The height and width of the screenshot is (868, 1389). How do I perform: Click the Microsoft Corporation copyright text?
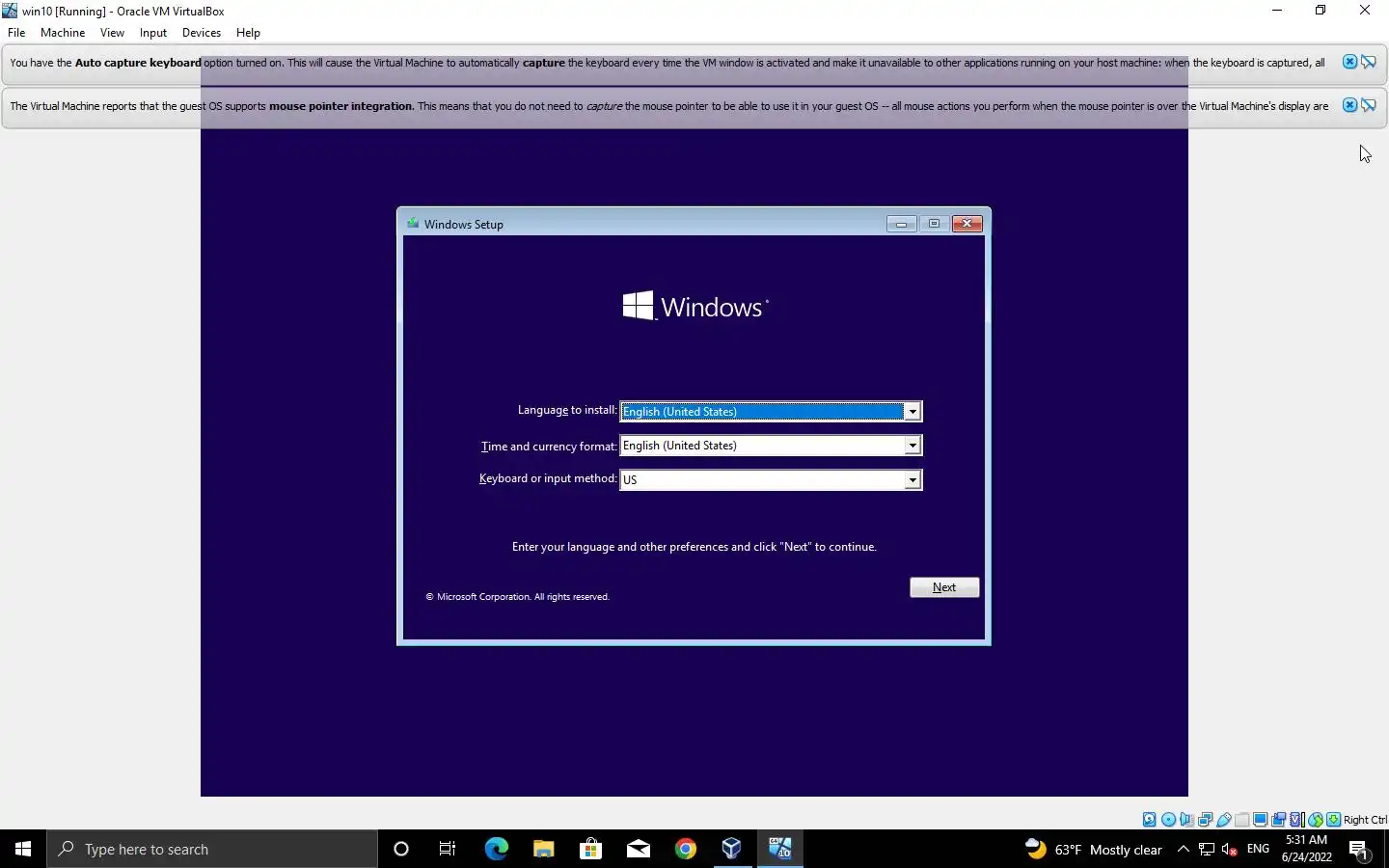click(518, 597)
